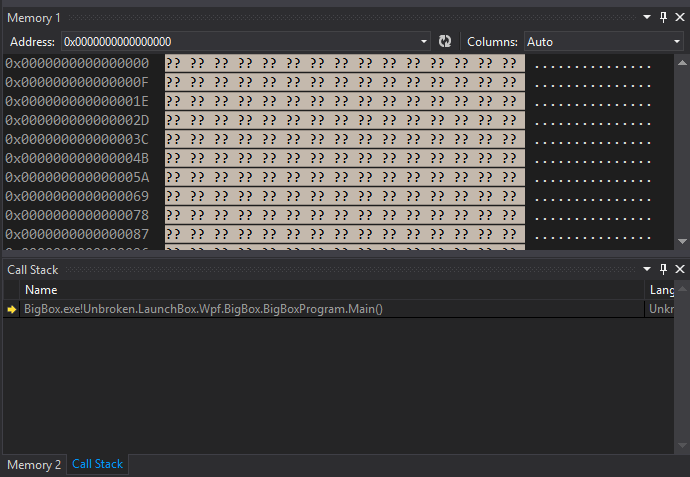Click memory address 0x000000000000003C
Image resolution: width=690 pixels, height=477 pixels.
(77, 139)
